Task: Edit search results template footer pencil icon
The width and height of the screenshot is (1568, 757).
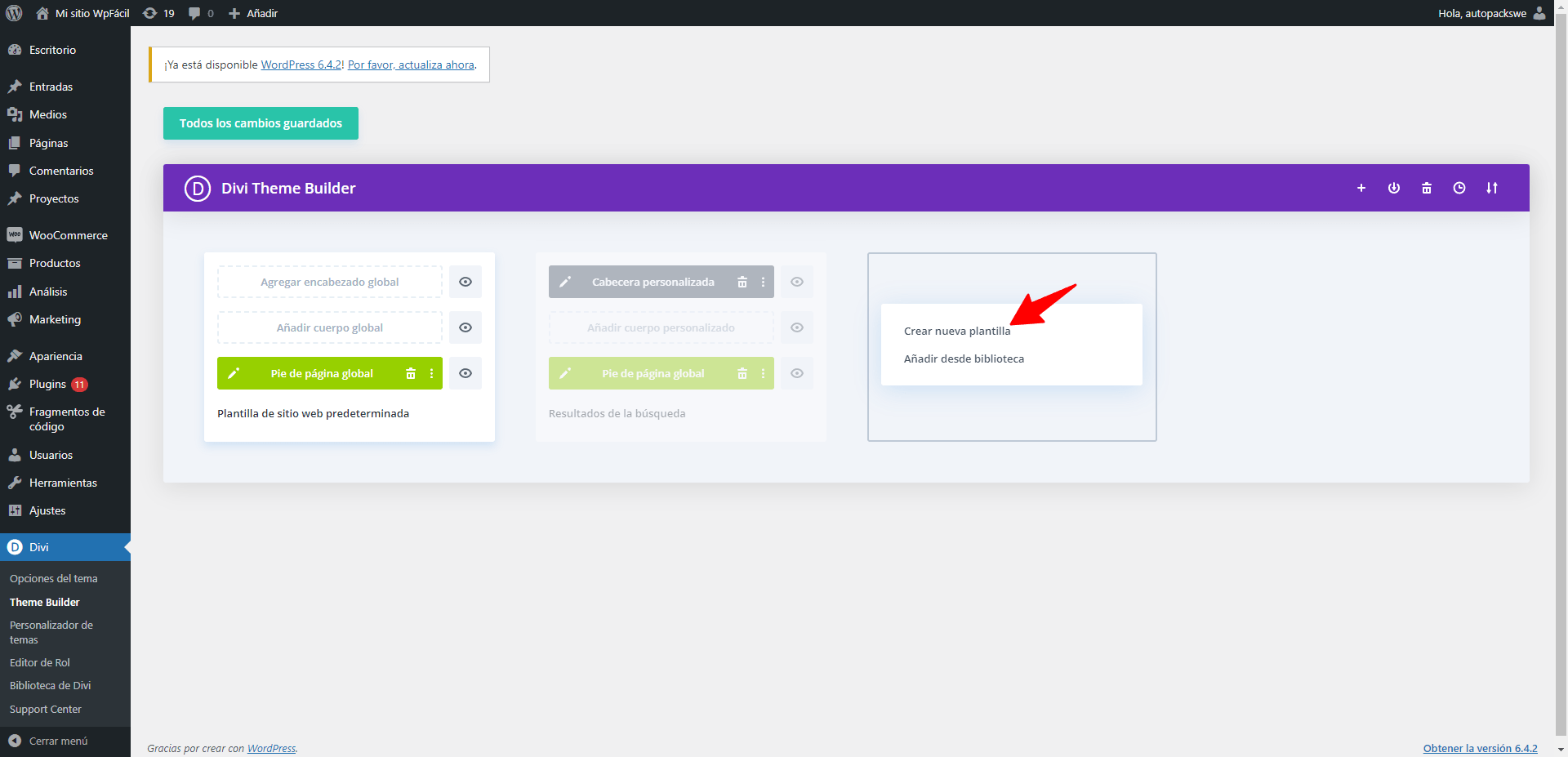Action: (x=565, y=373)
